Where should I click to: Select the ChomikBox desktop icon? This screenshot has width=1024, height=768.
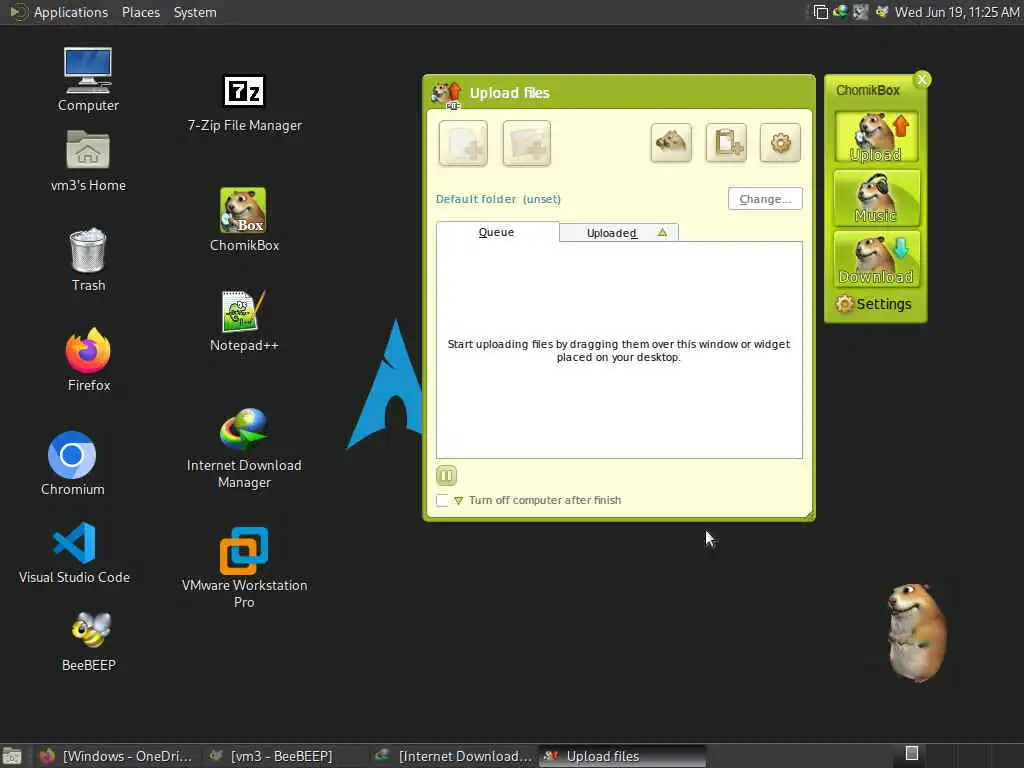244,220
